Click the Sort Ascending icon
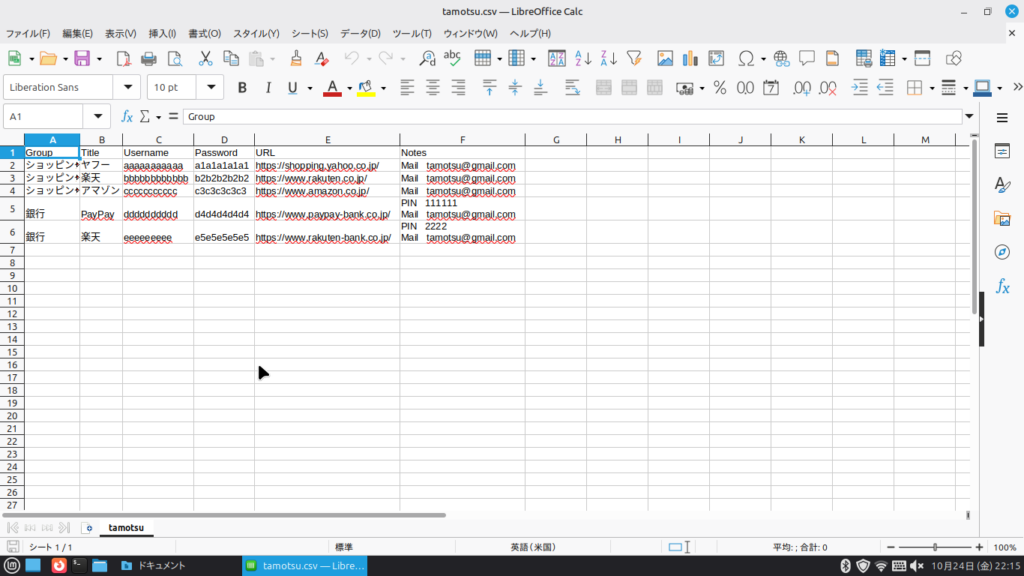 [x=584, y=58]
